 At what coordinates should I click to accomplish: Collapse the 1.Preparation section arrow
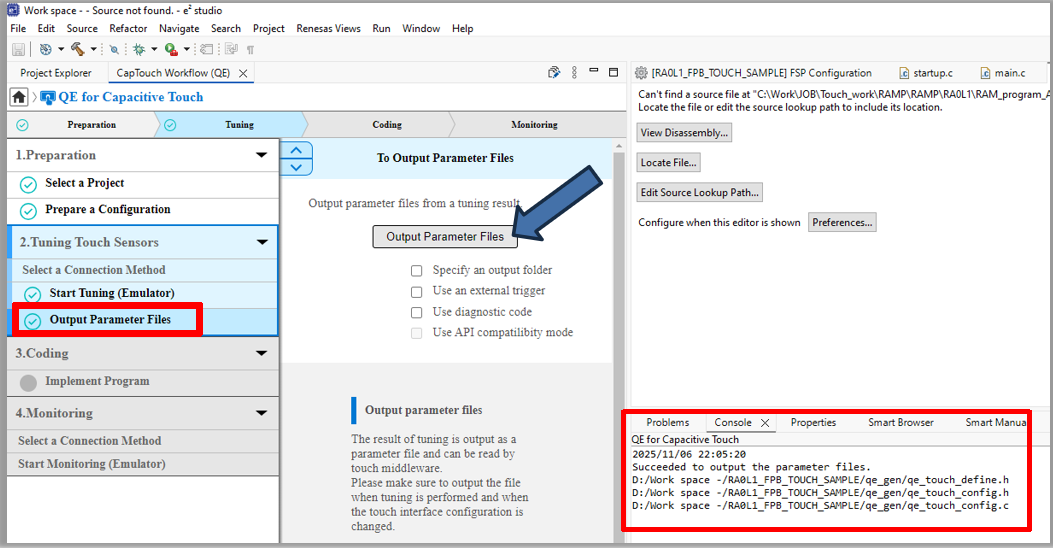coord(261,155)
